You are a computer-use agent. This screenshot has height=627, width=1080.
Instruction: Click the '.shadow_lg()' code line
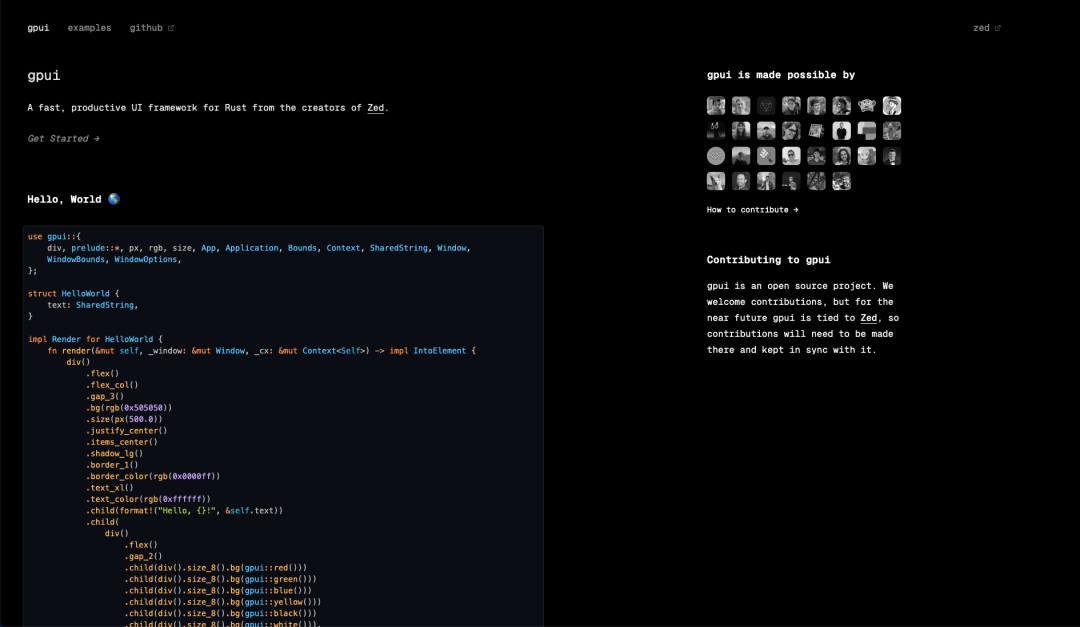tap(114, 453)
